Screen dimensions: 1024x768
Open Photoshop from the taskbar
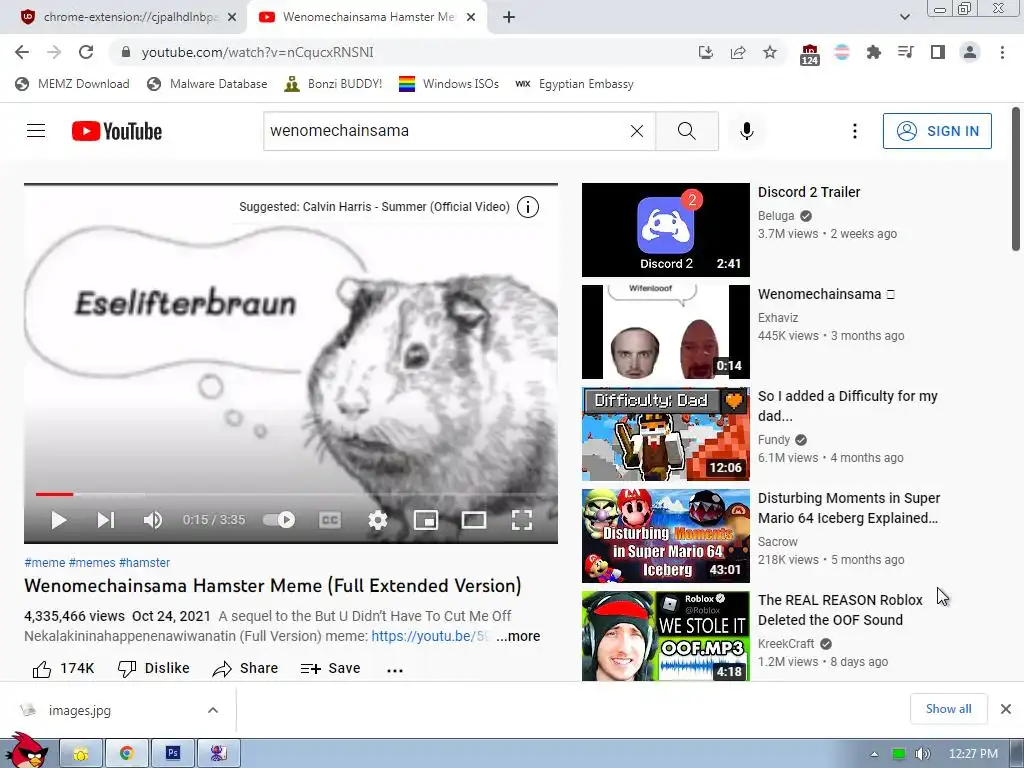[172, 753]
